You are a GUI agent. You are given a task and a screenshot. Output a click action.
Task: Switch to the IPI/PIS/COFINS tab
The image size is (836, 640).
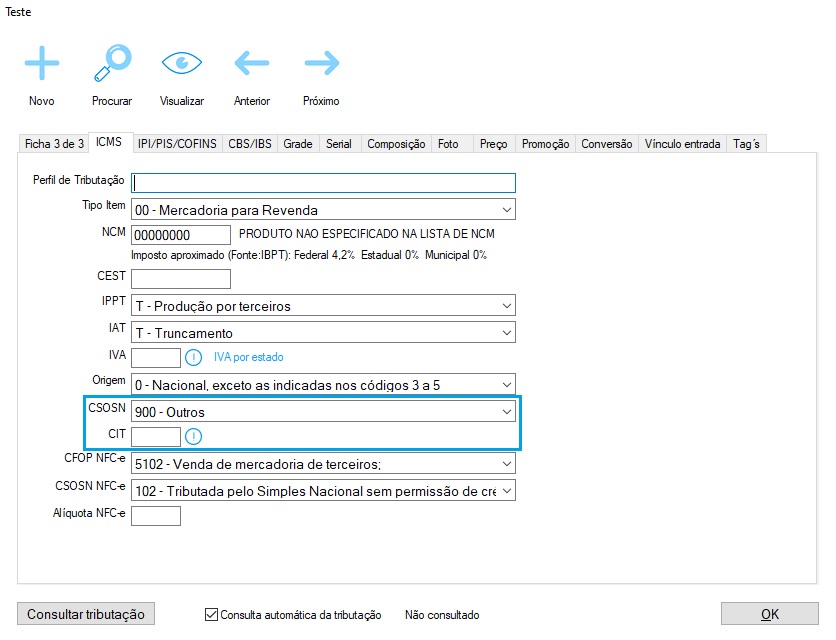(x=178, y=144)
